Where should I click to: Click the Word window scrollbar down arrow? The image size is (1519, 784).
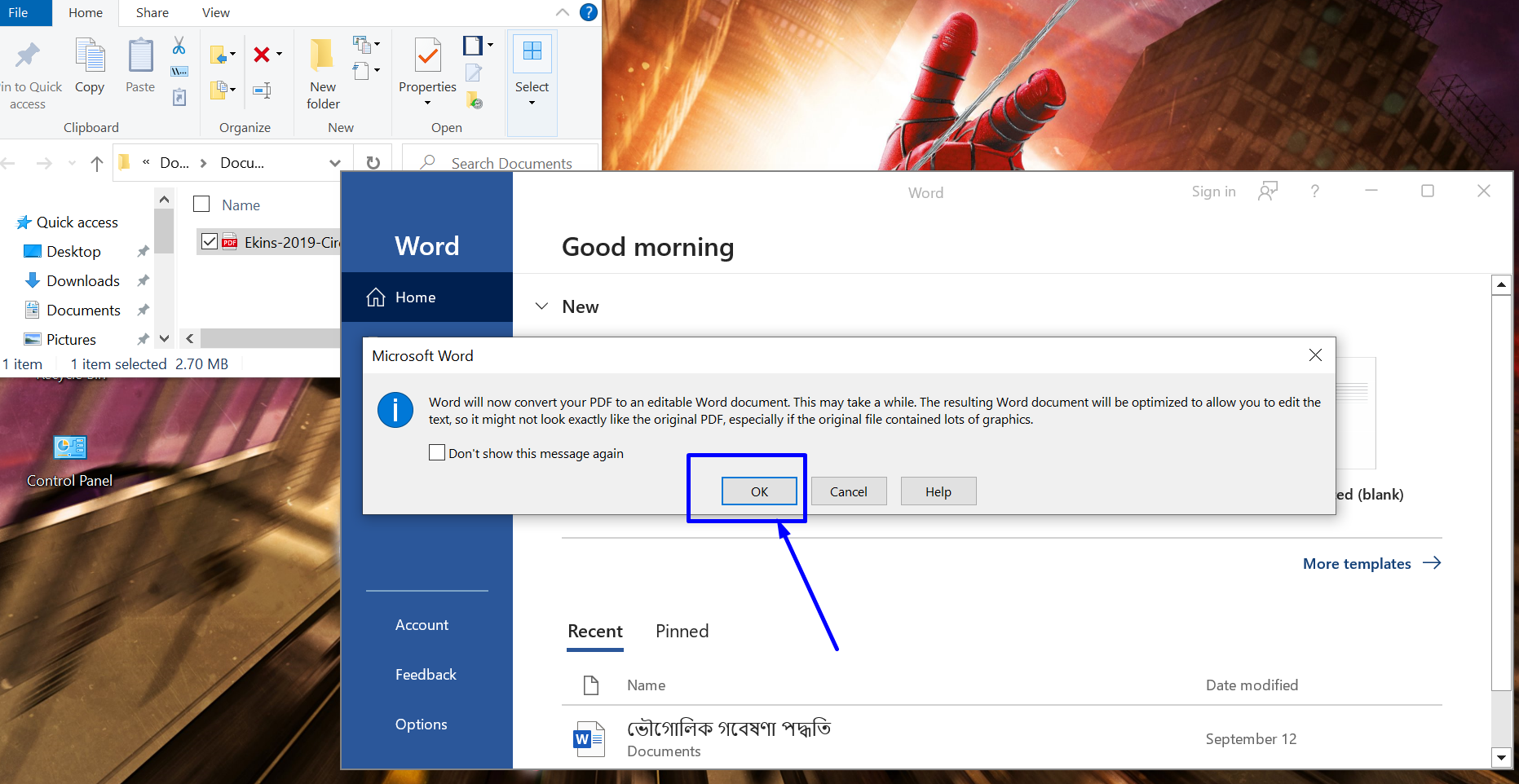pos(1501,757)
